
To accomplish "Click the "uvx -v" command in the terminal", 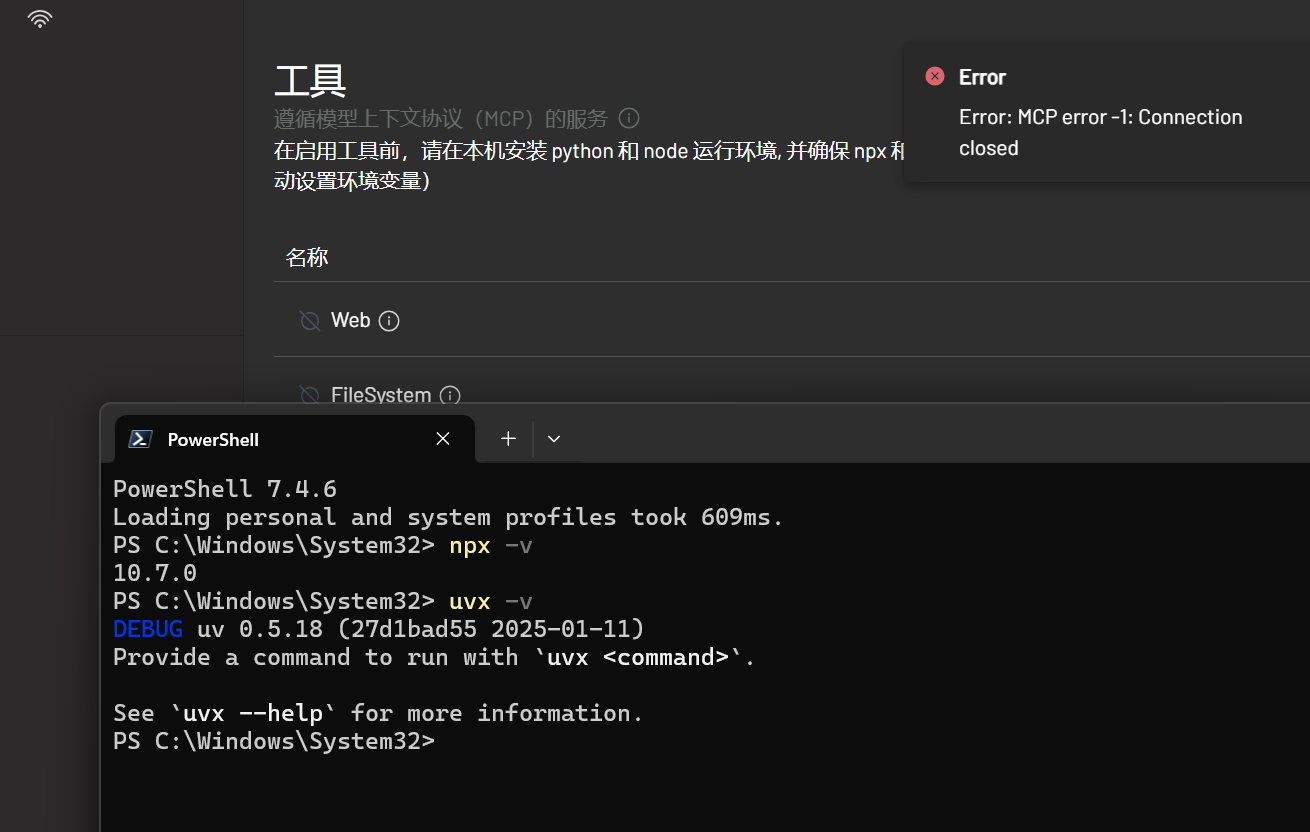I will 491,601.
